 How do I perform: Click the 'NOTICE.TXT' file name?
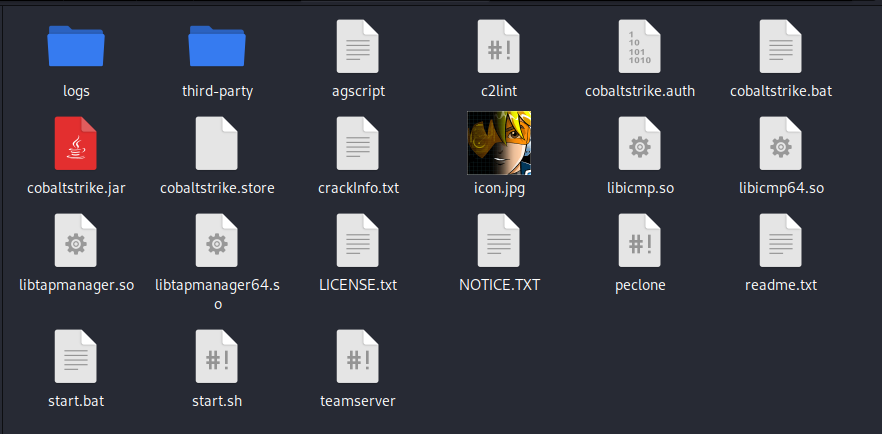[x=500, y=285]
